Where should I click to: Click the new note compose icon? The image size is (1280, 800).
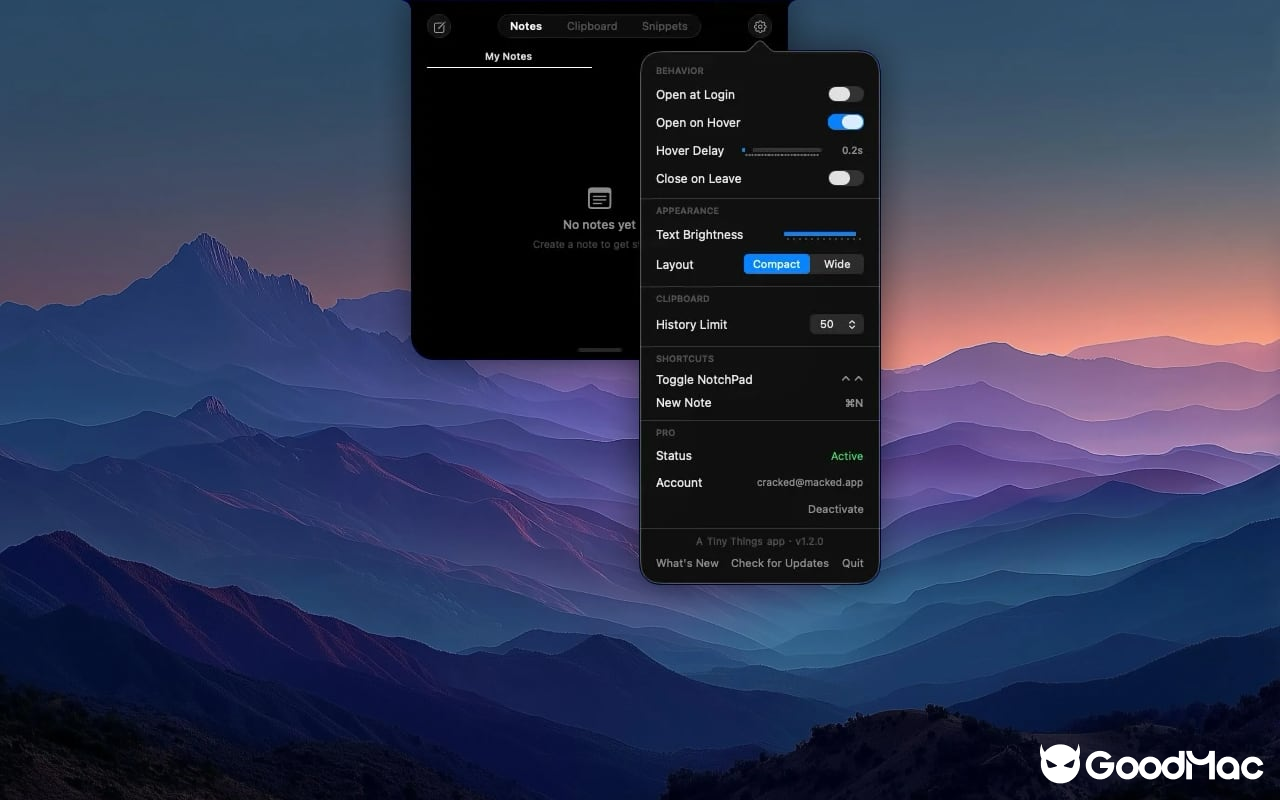click(439, 26)
